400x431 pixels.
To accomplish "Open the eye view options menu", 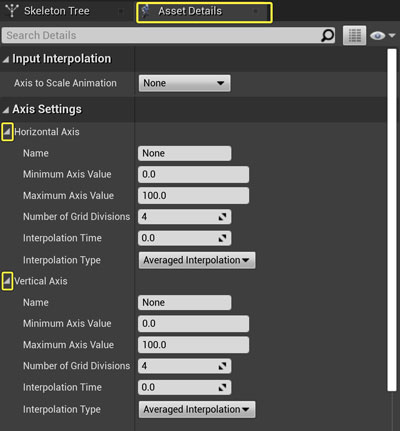I will tap(382, 35).
